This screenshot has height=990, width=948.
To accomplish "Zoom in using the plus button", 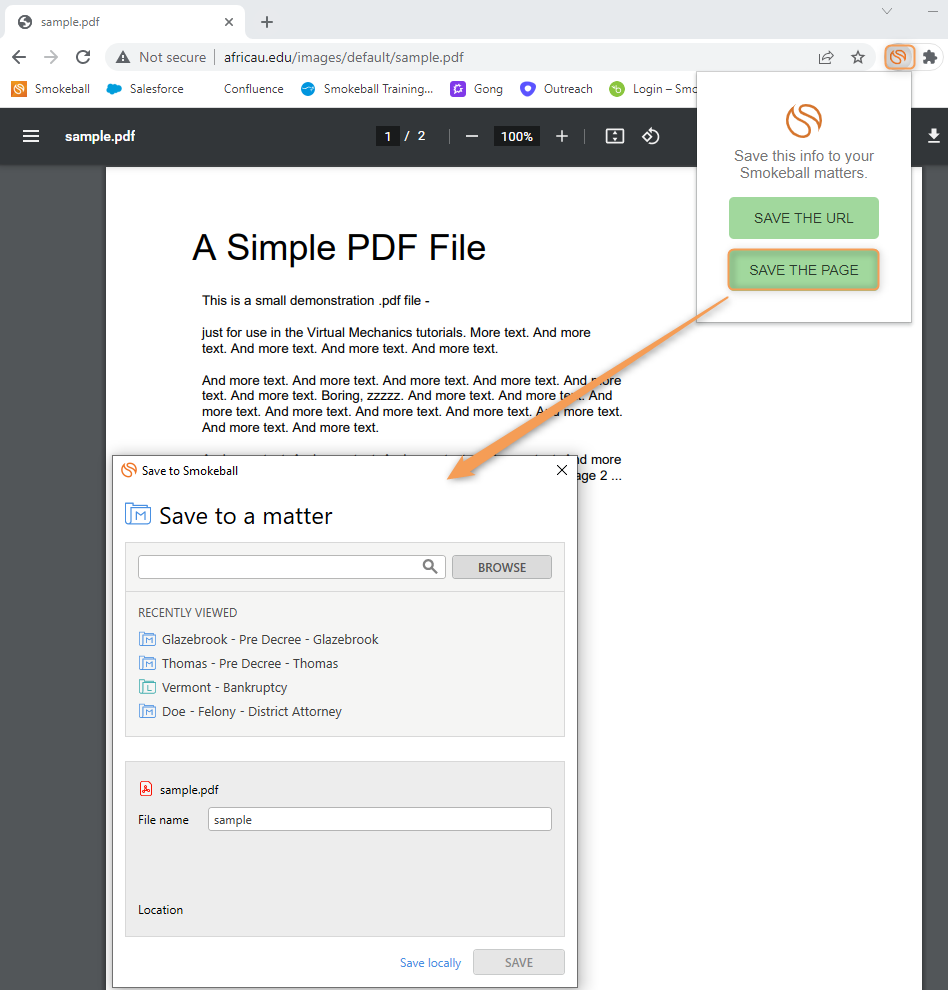I will (561, 136).
